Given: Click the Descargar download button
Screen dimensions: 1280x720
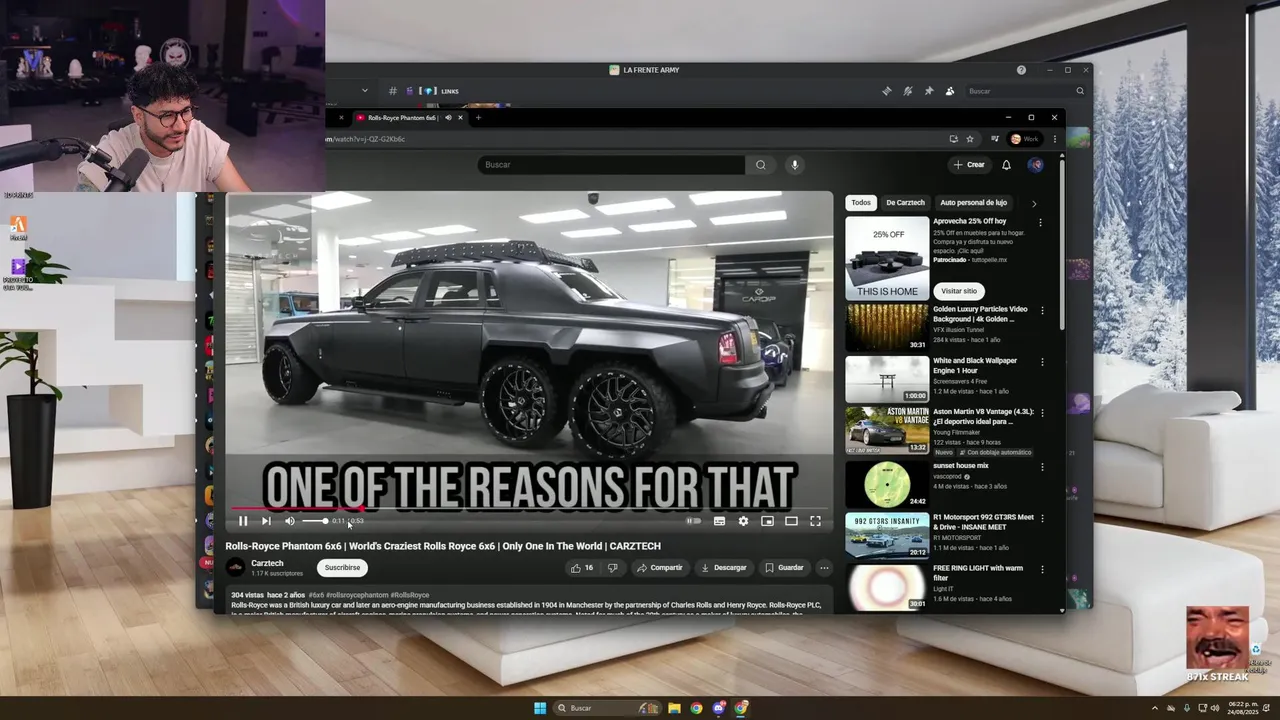Looking at the screenshot, I should pos(724,567).
